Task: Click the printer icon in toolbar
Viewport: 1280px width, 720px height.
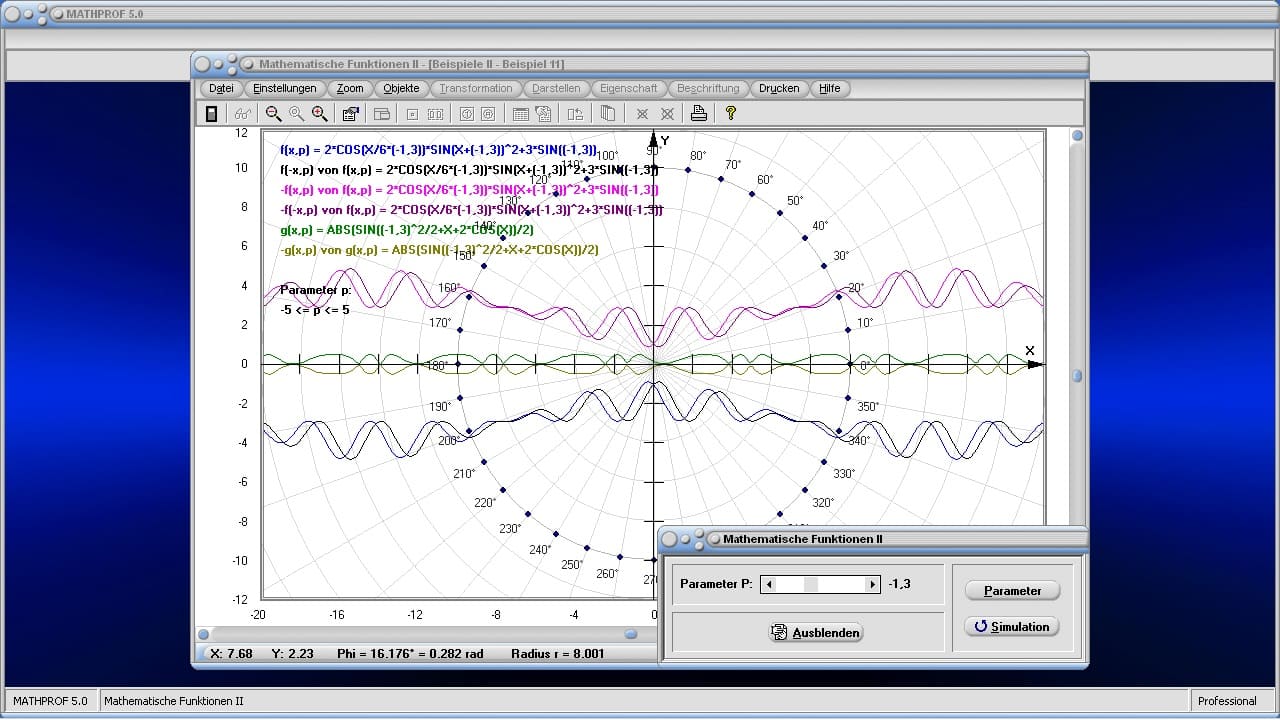Action: (x=699, y=114)
